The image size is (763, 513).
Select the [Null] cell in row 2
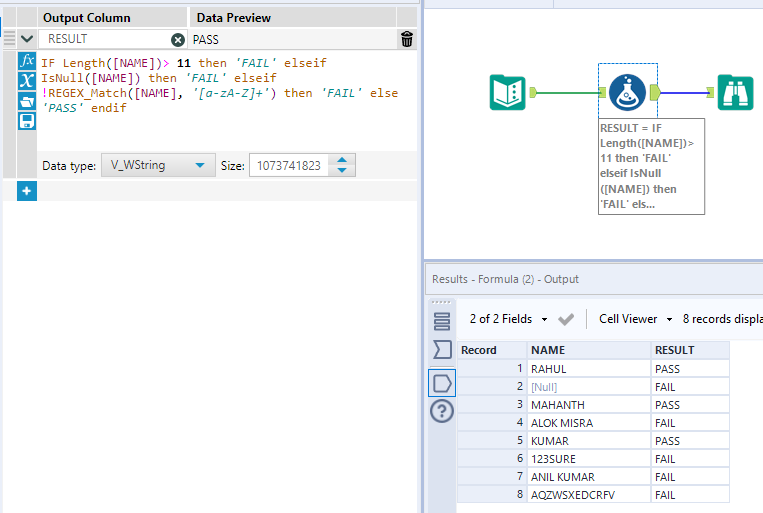click(589, 387)
